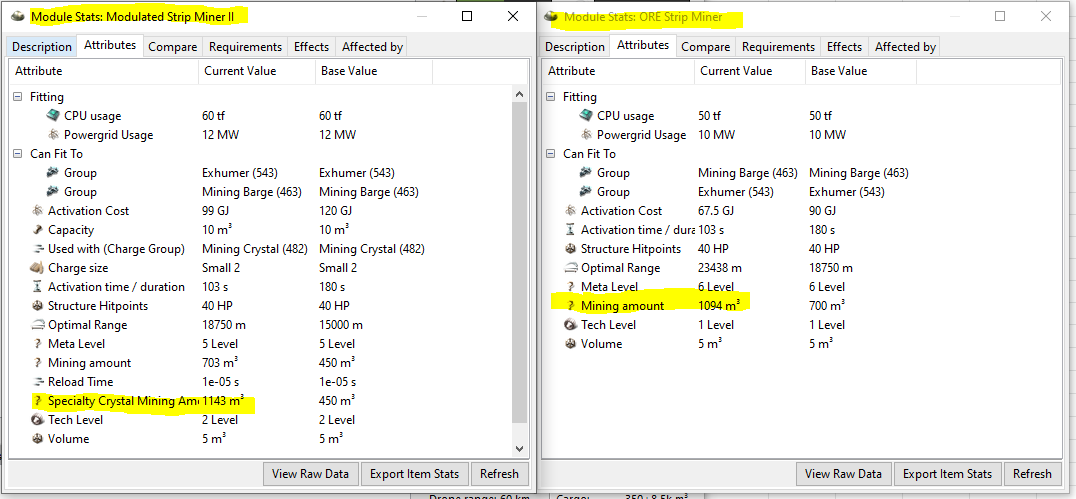
Task: Click Export Item Stats in Modulated Strip Miner II window
Action: point(414,474)
